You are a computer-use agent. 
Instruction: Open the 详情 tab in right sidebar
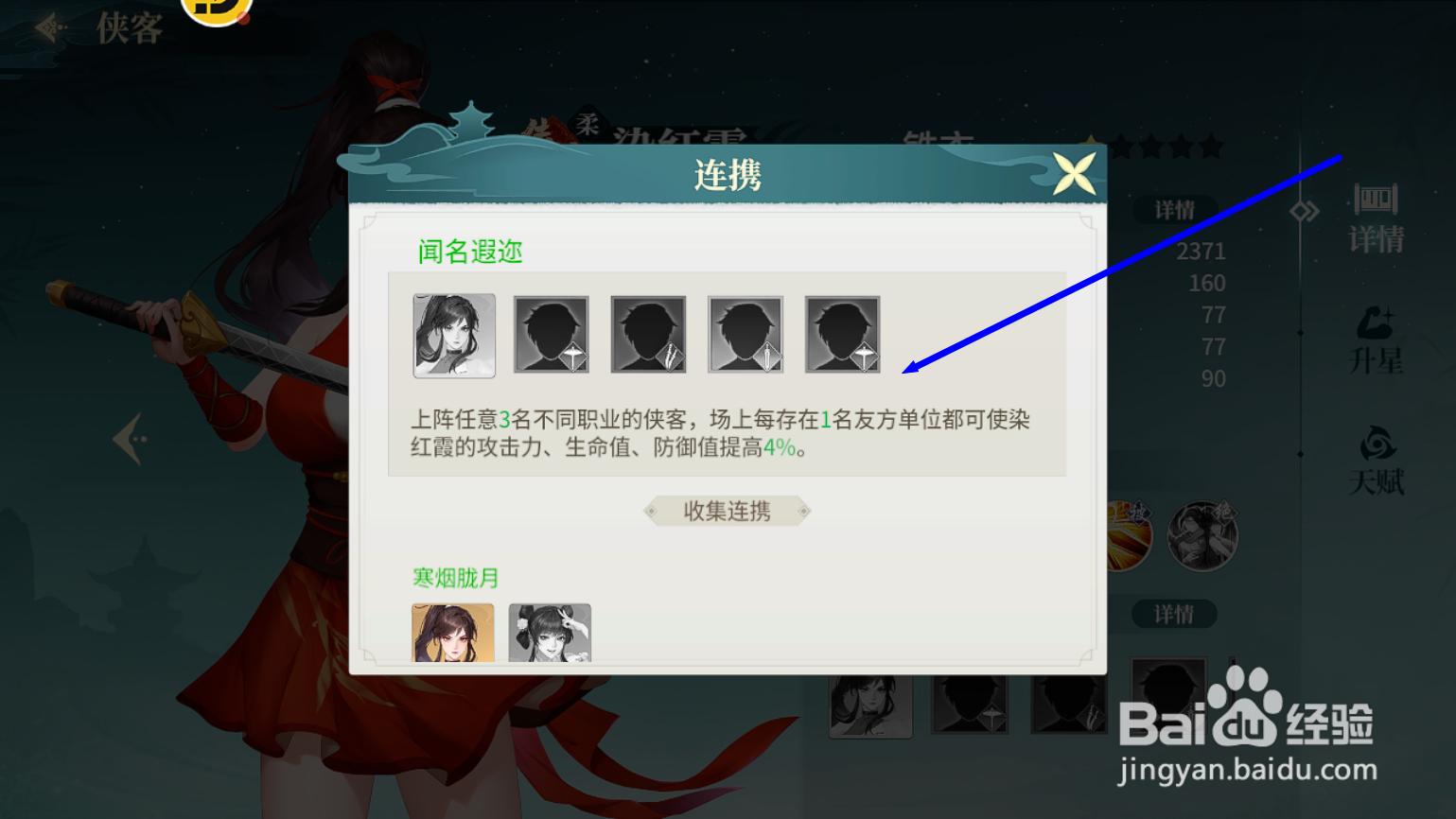pos(1376,218)
